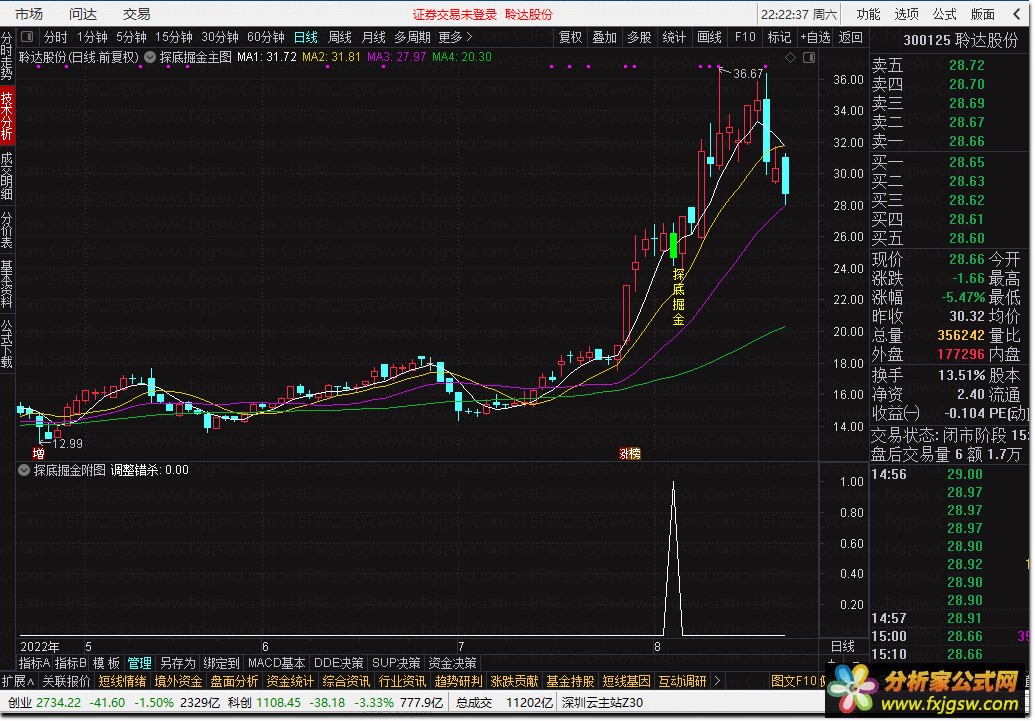The height and width of the screenshot is (721, 1035).
Task: Select the 模板 tab
Action: coord(106,663)
